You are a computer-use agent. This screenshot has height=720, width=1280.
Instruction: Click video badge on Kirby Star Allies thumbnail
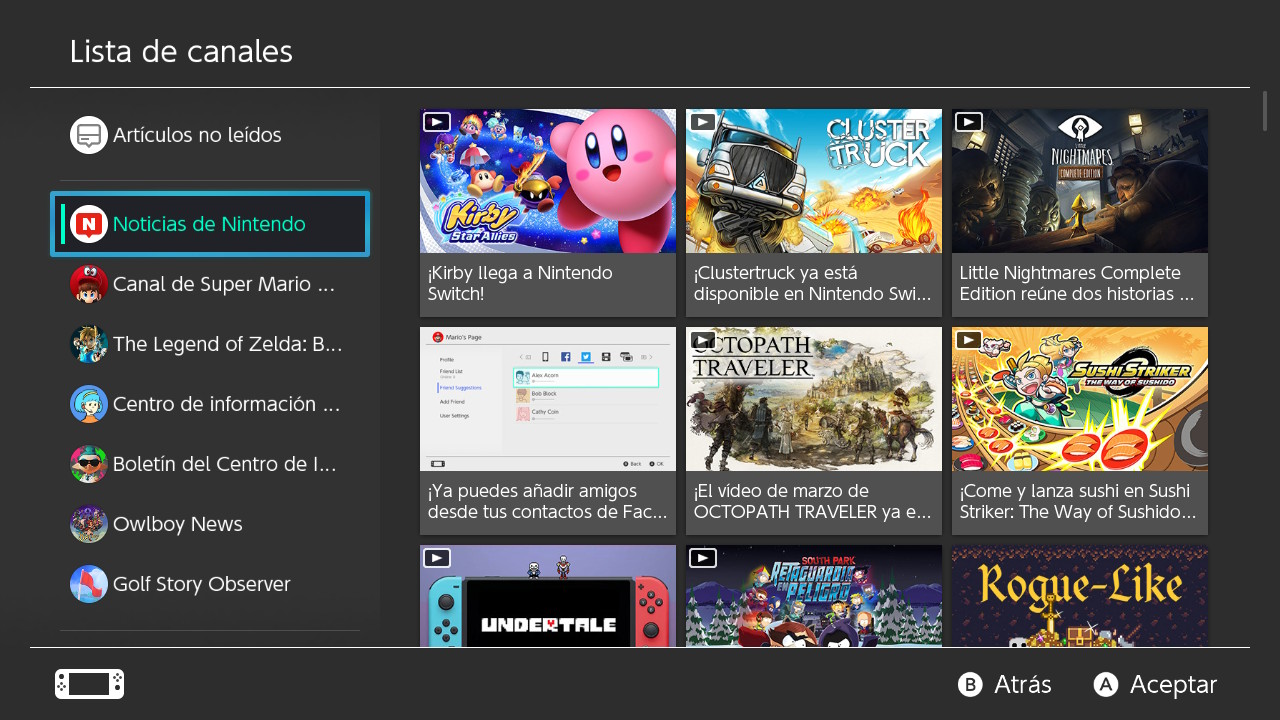click(437, 122)
